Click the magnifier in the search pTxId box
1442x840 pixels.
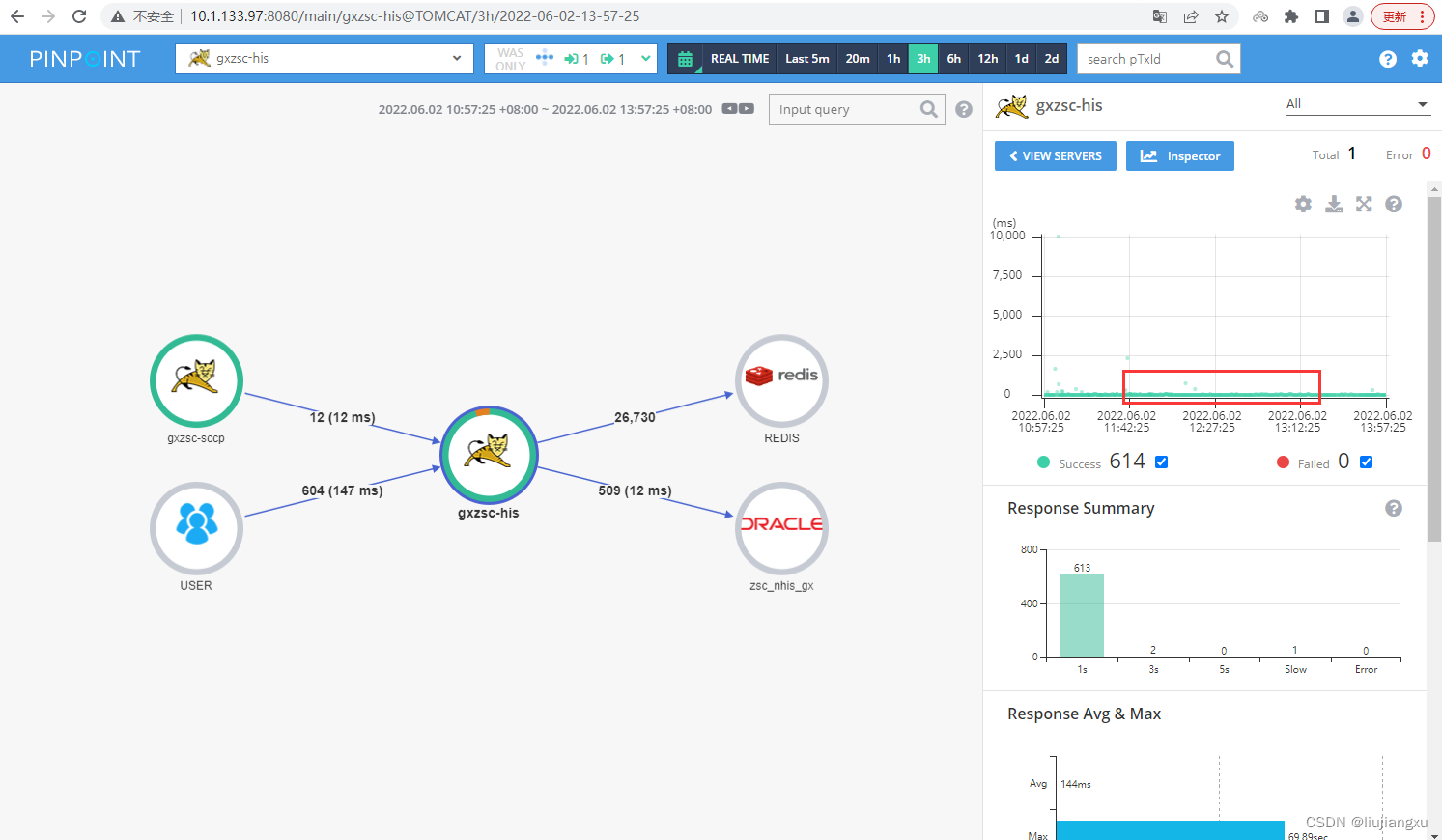pos(1225,59)
